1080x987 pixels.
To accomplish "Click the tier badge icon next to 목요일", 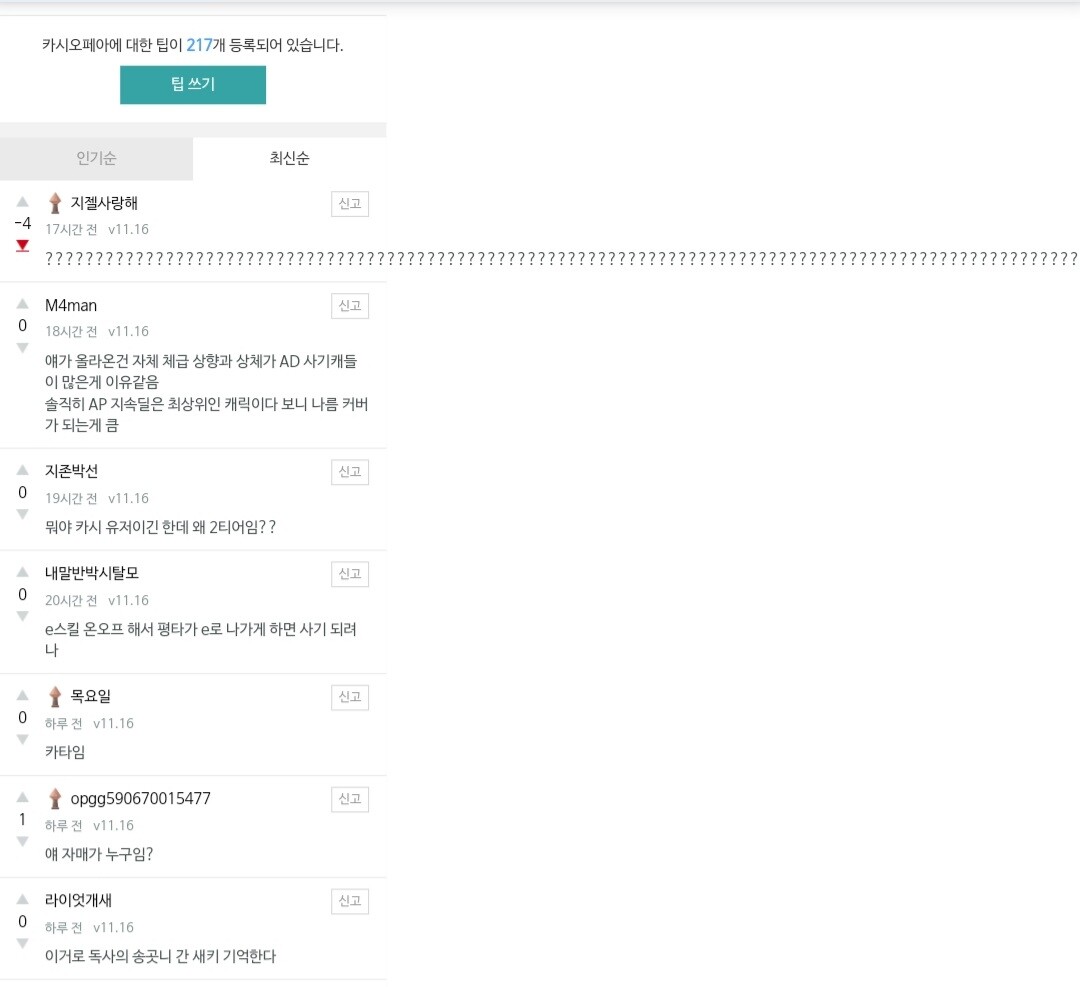I will (55, 696).
